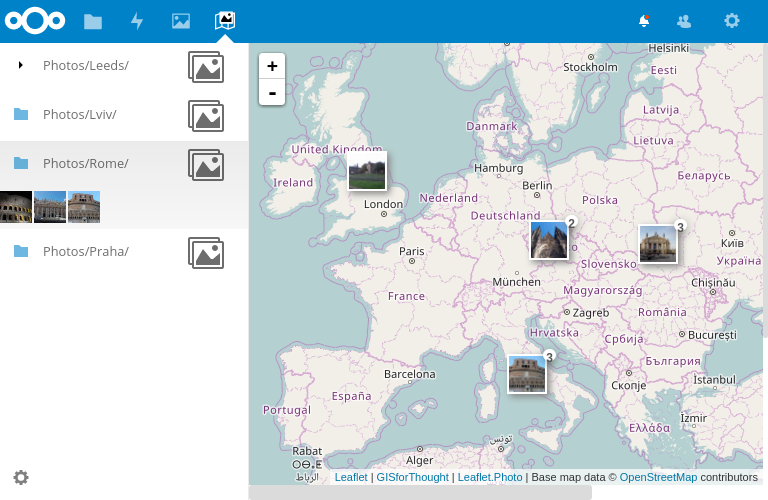Follow the Leaflet attribution link
The height and width of the screenshot is (500, 768).
point(351,477)
